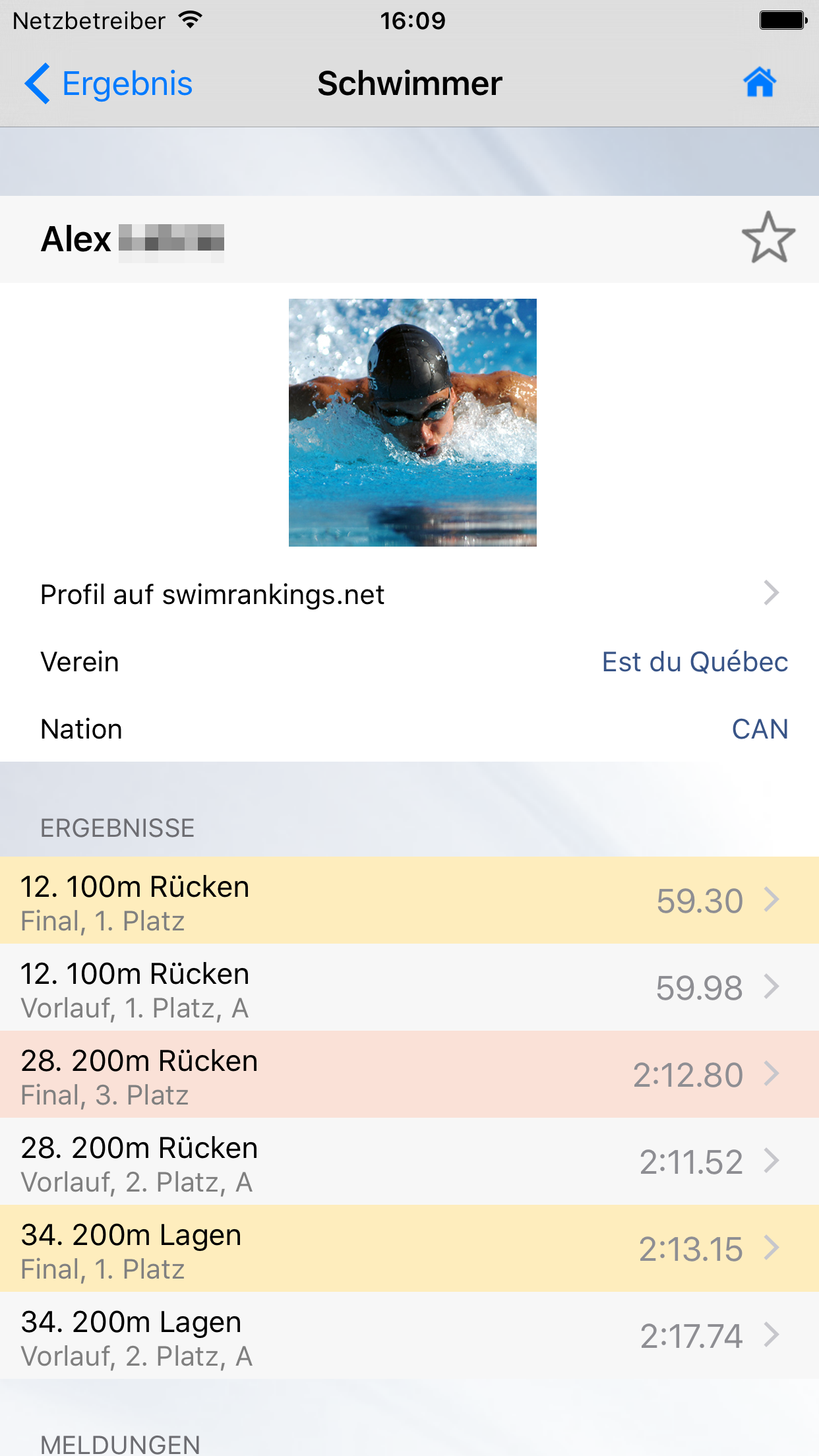Open 100m Rücken Final result chevron
This screenshot has height=1456, width=819.
tap(771, 899)
